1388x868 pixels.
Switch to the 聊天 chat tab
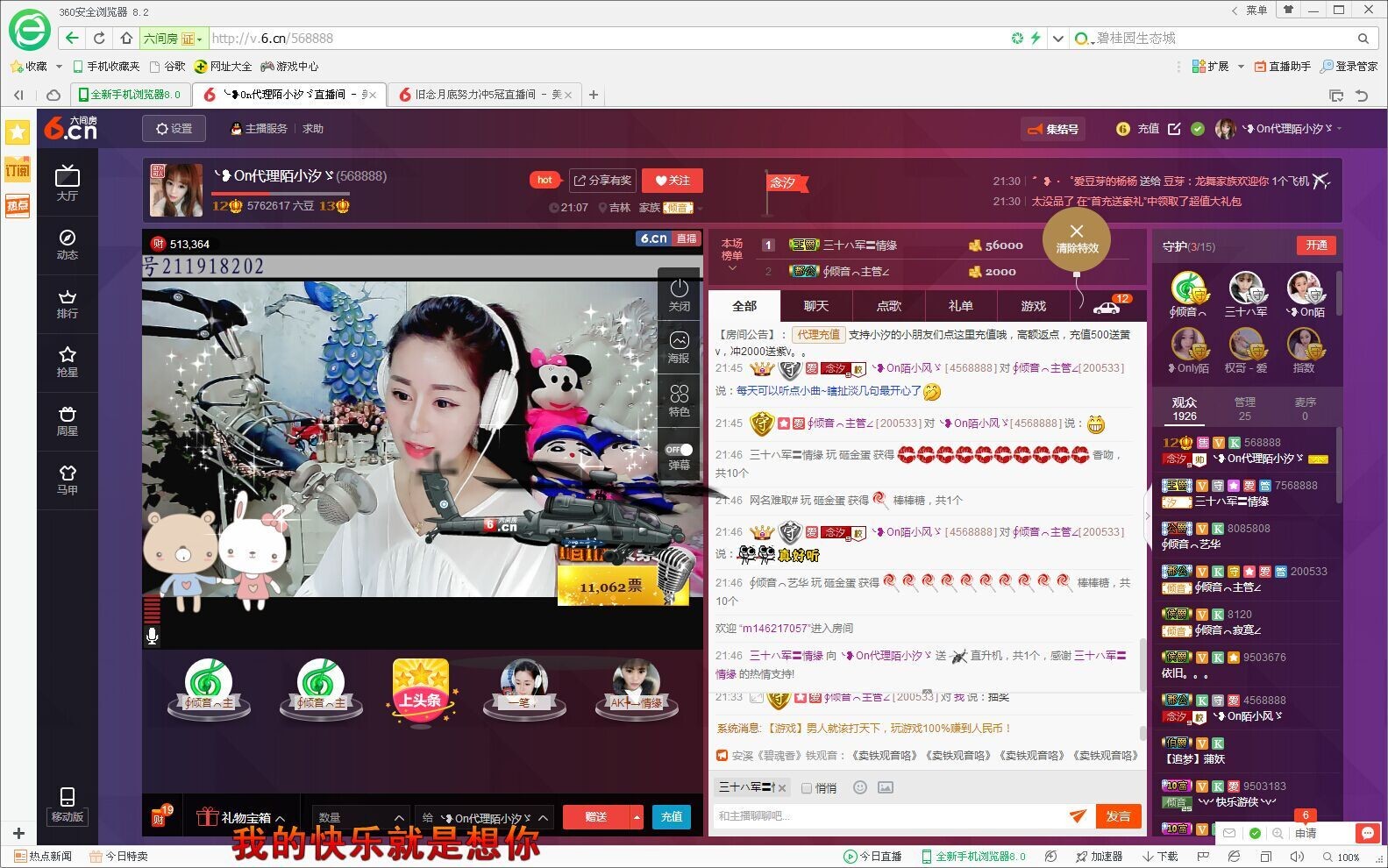815,306
